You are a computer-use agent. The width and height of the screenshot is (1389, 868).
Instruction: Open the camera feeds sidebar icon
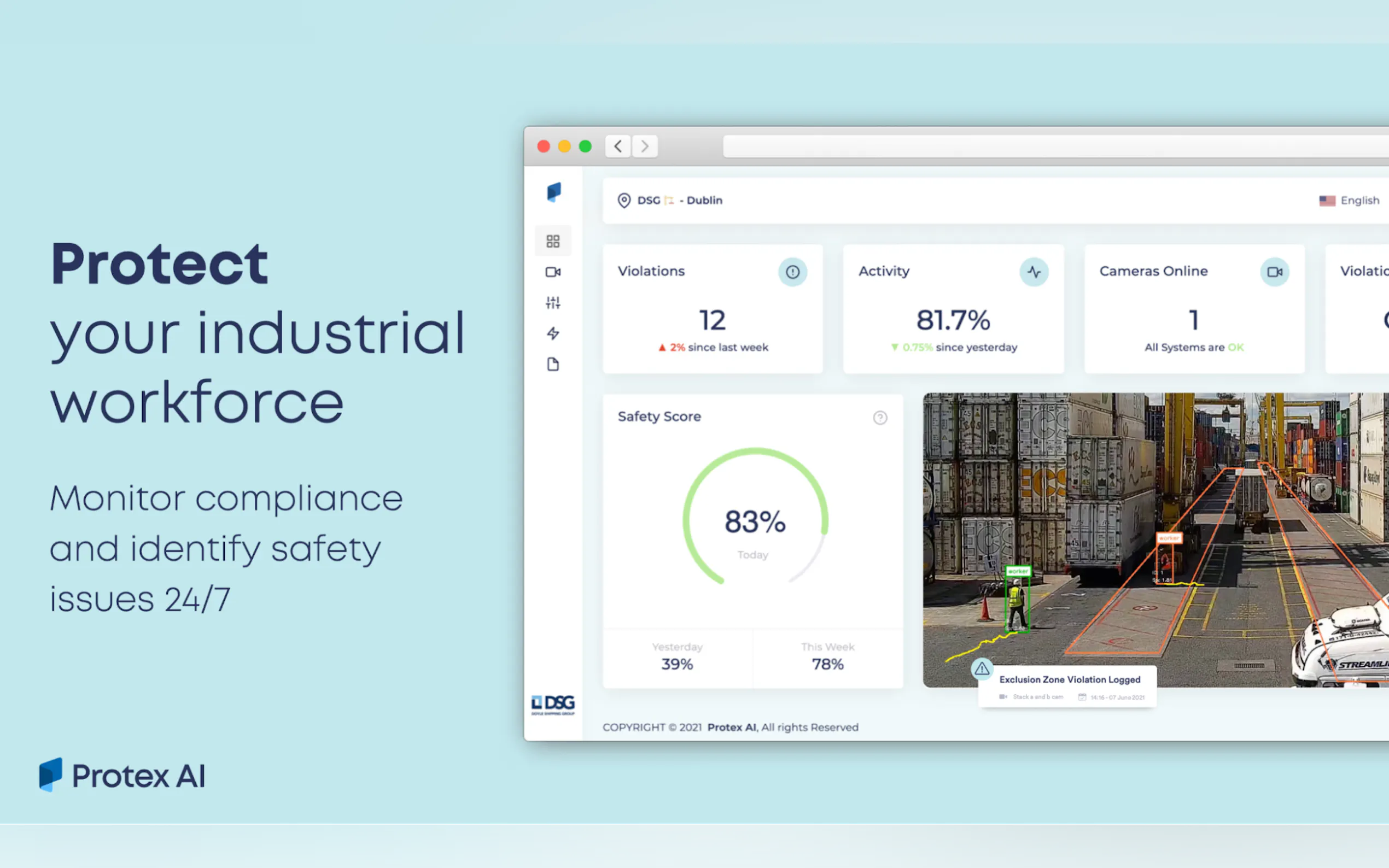[552, 272]
